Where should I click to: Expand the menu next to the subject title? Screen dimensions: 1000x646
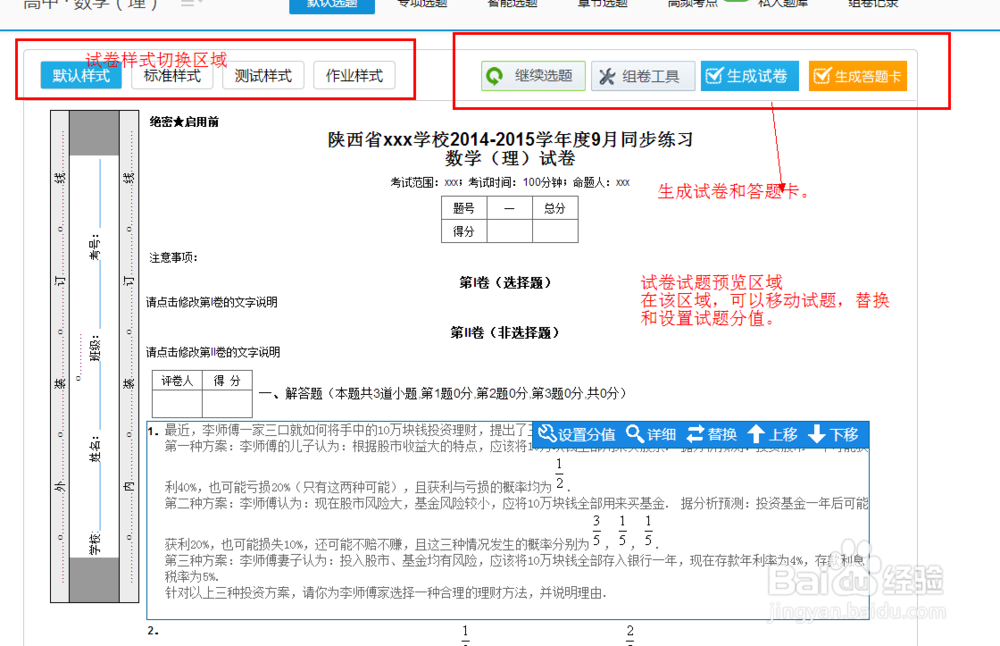[x=188, y=4]
